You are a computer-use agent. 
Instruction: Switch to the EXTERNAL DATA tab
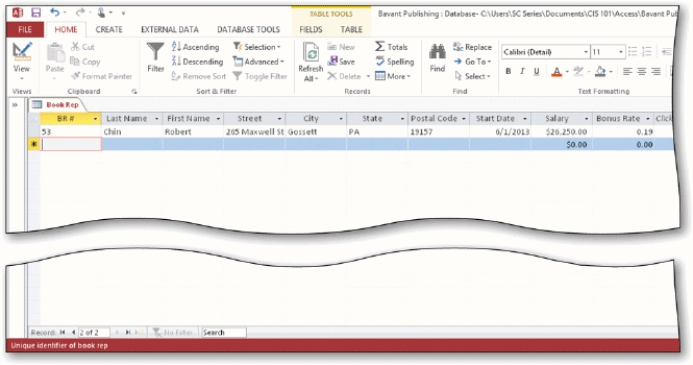tap(170, 30)
